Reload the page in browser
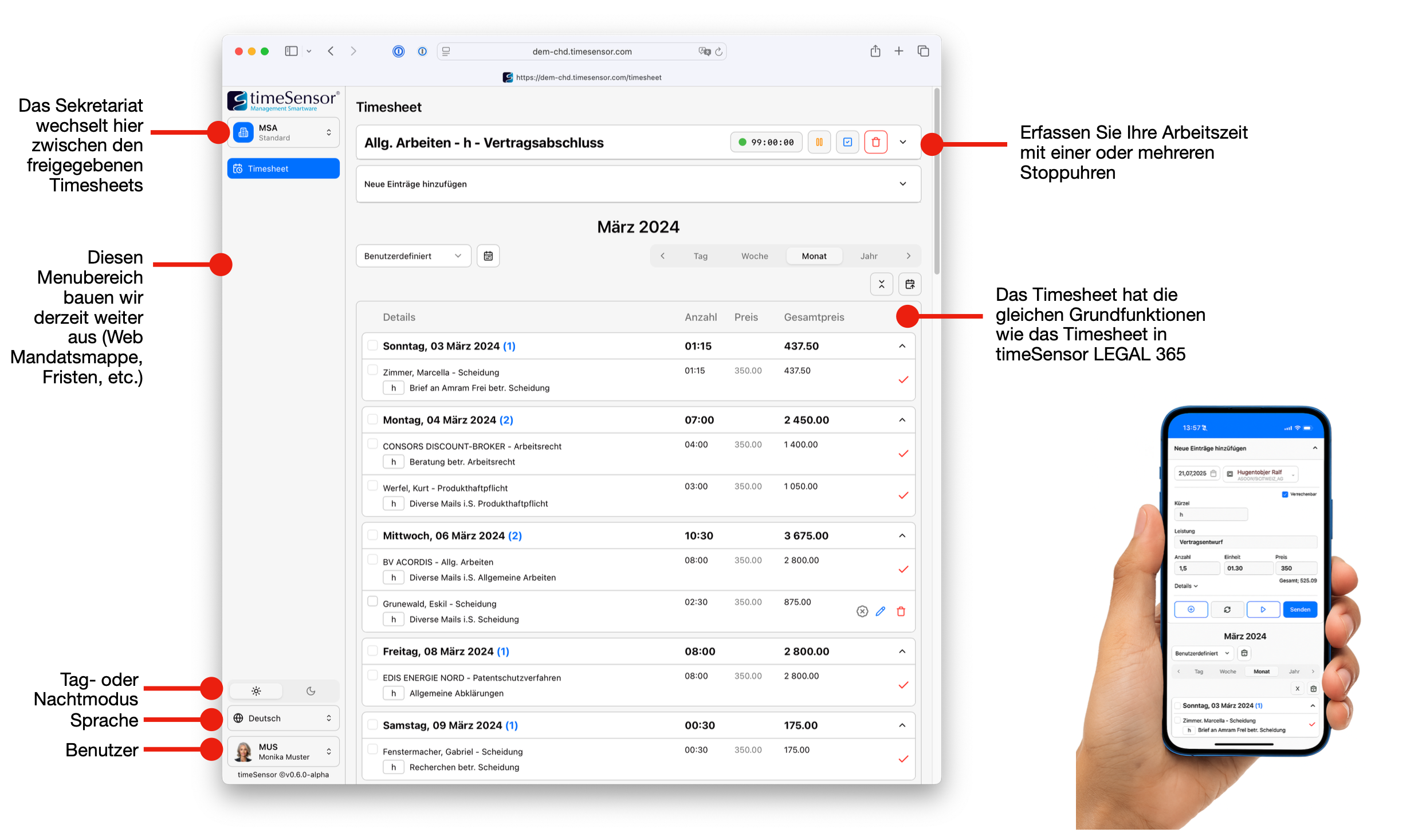Screen dimensions: 1414x840 tap(718, 52)
